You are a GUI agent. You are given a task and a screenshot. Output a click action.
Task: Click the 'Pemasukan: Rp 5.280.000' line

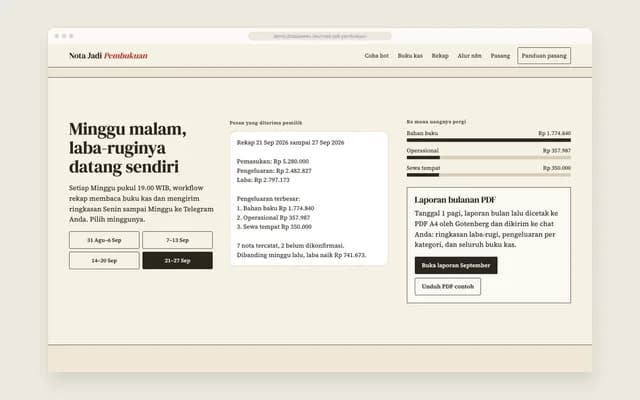(x=273, y=161)
